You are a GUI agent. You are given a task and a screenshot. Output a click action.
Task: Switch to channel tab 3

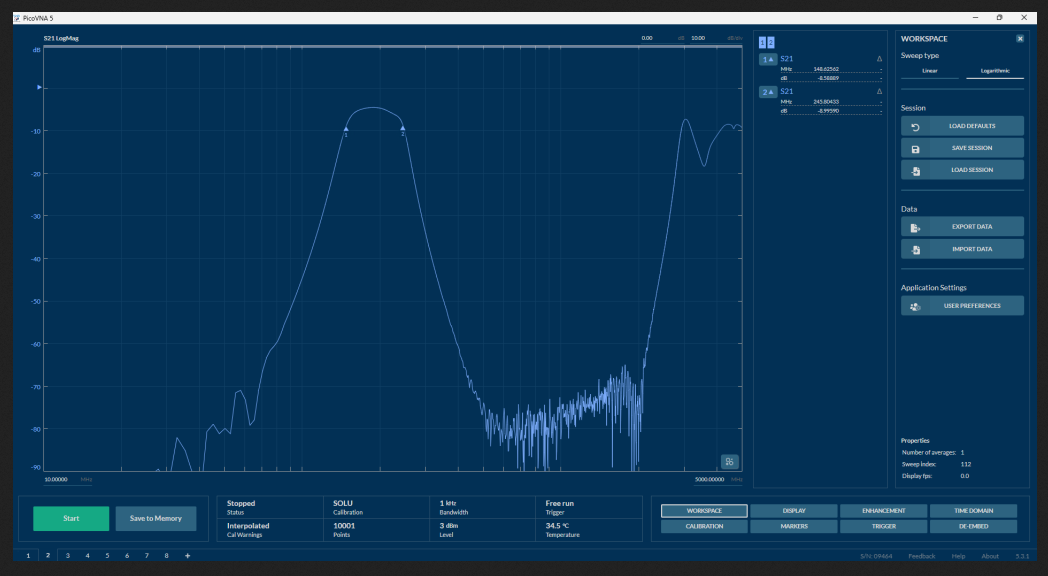click(68, 556)
